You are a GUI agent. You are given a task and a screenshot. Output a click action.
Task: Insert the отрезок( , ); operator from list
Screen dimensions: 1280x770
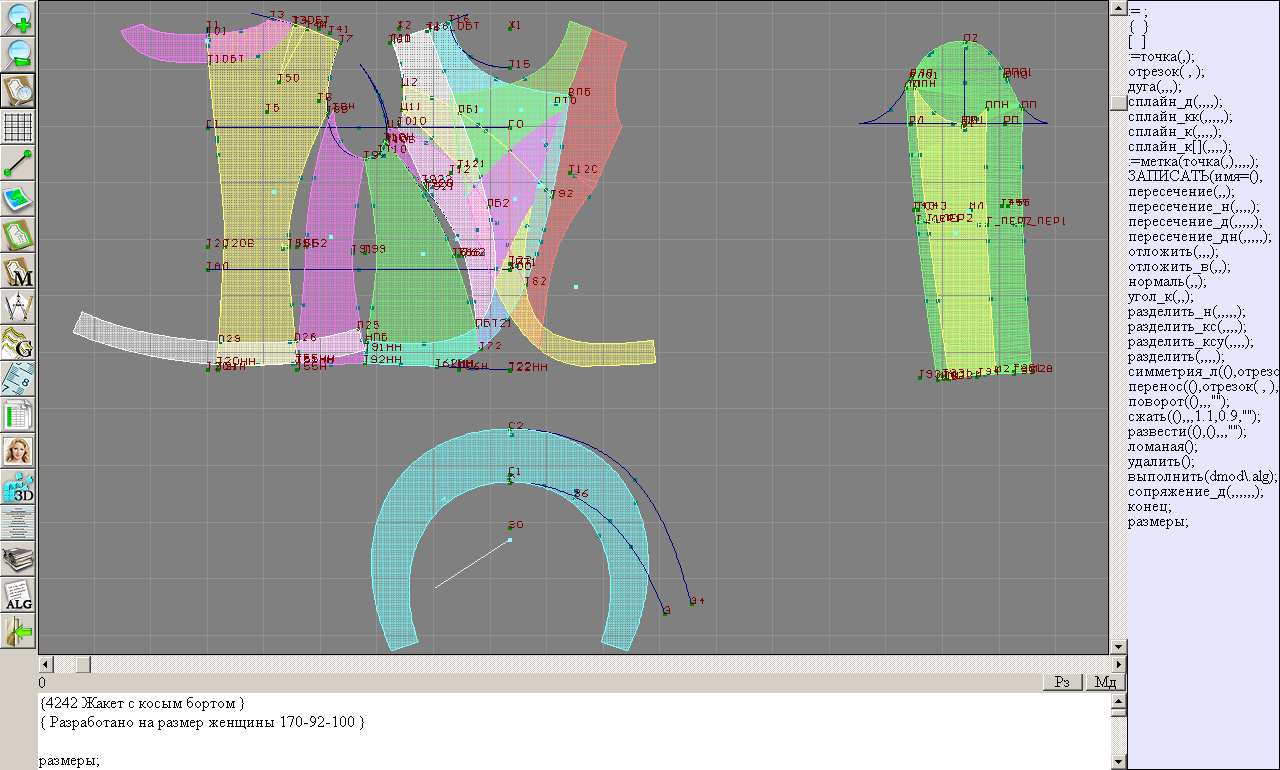[x=1166, y=72]
